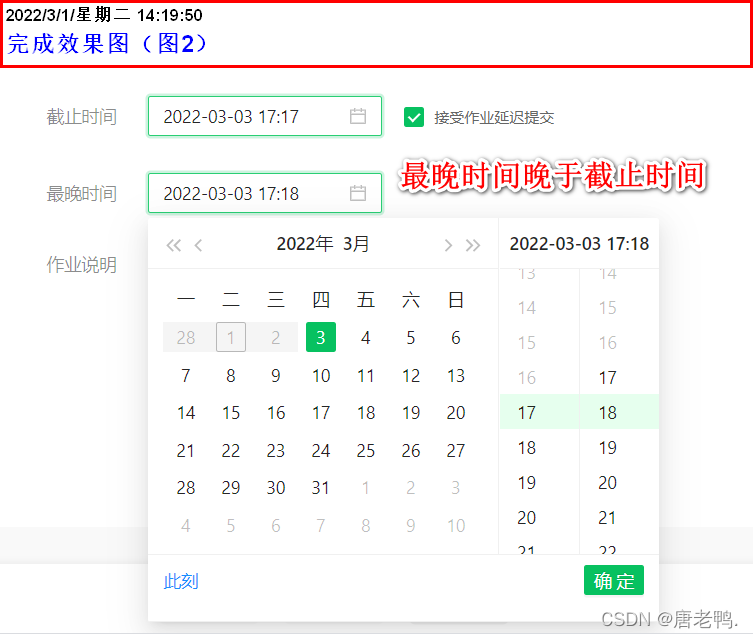
Task: Select March 29 date cell
Action: (x=231, y=488)
